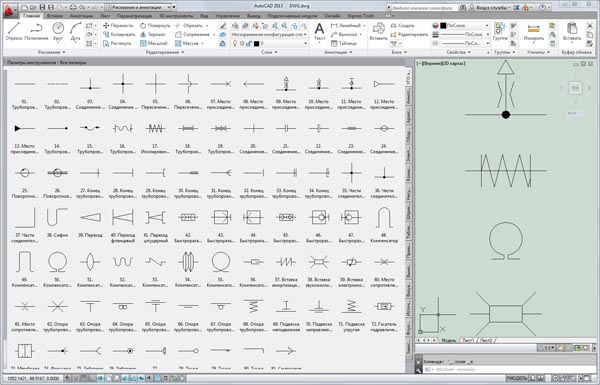Open the layer configuration dropdown
600x385 pixels.
click(269, 34)
